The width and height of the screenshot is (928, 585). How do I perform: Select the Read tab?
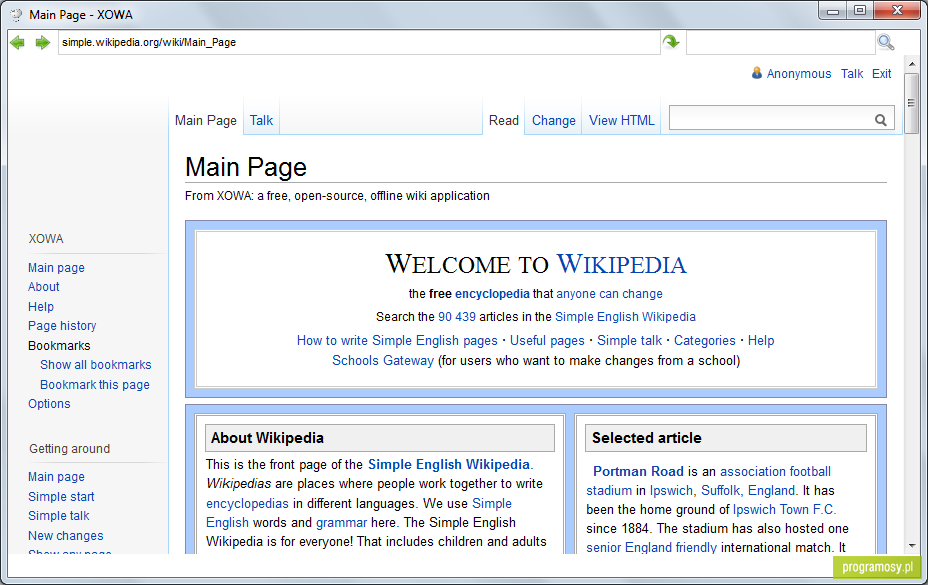click(x=504, y=120)
